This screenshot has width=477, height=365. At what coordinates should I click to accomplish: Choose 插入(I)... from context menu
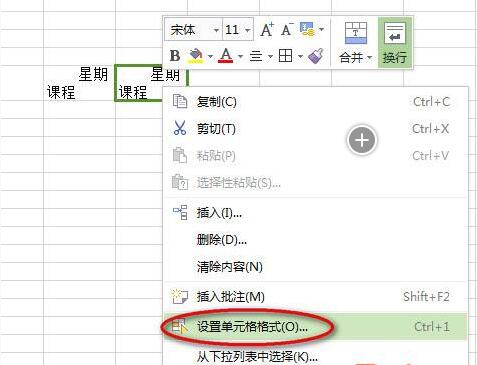click(316, 213)
